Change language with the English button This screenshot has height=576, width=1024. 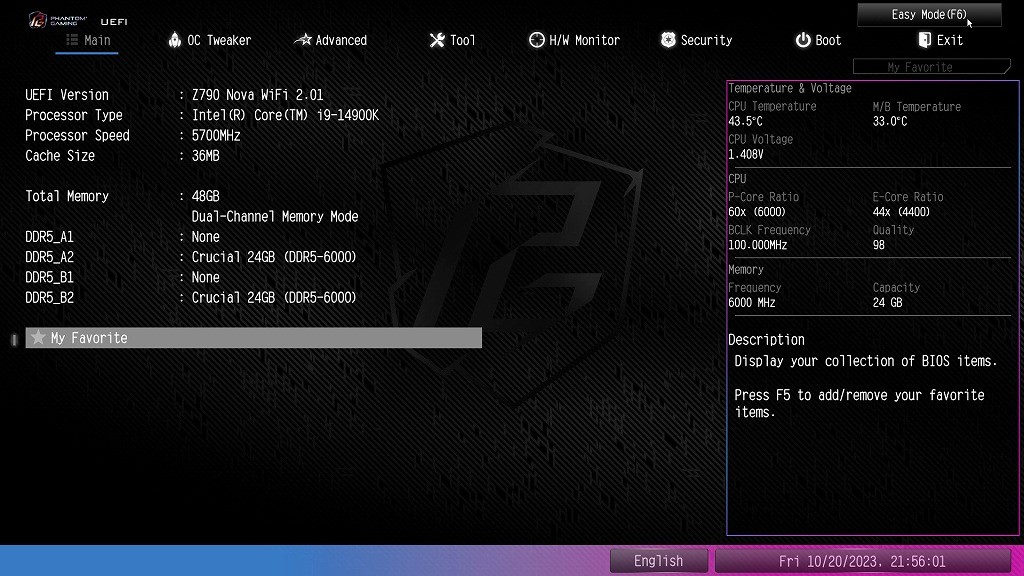tap(658, 560)
